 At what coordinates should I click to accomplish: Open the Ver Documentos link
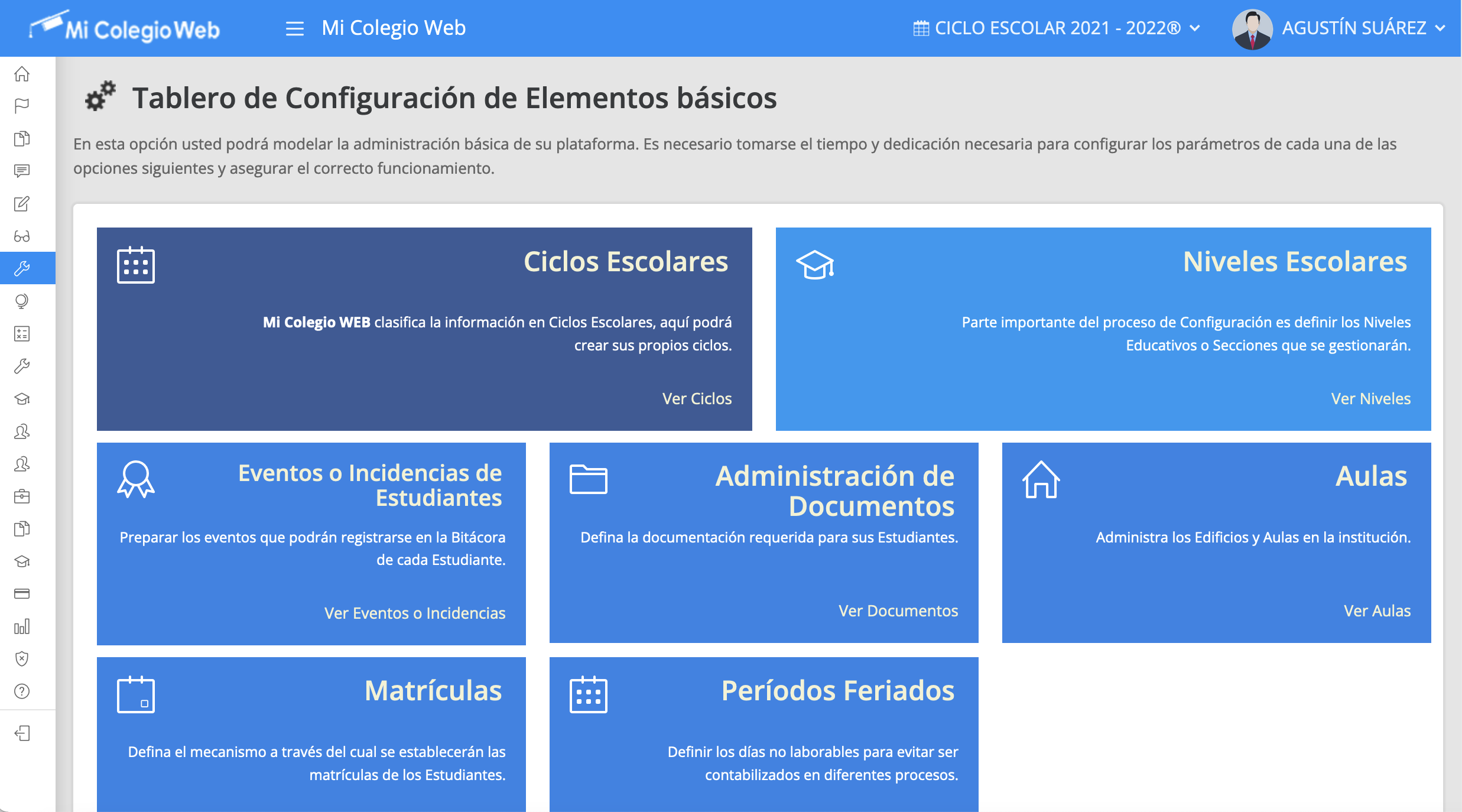click(898, 610)
